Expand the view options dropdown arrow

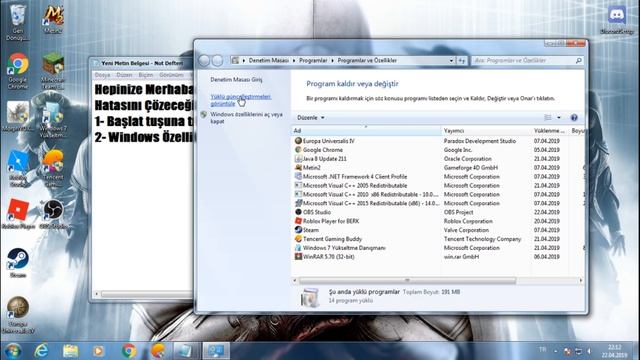(559, 118)
